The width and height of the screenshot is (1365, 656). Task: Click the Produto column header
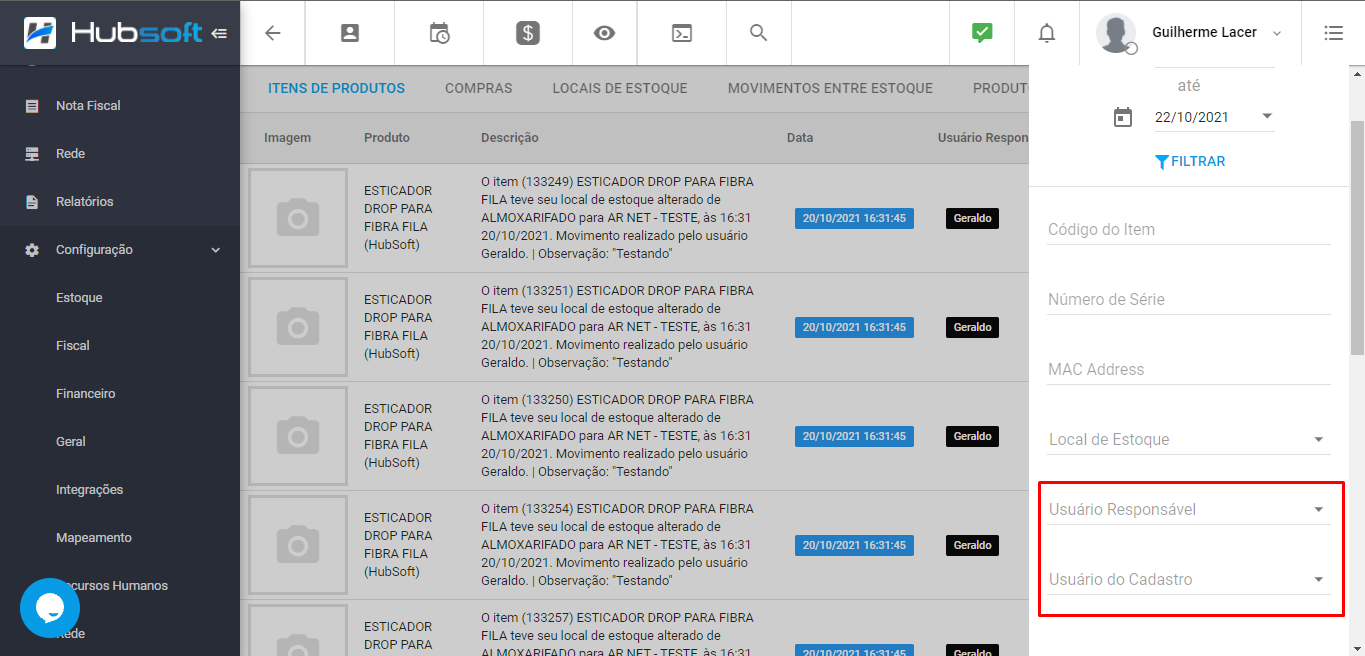point(387,138)
